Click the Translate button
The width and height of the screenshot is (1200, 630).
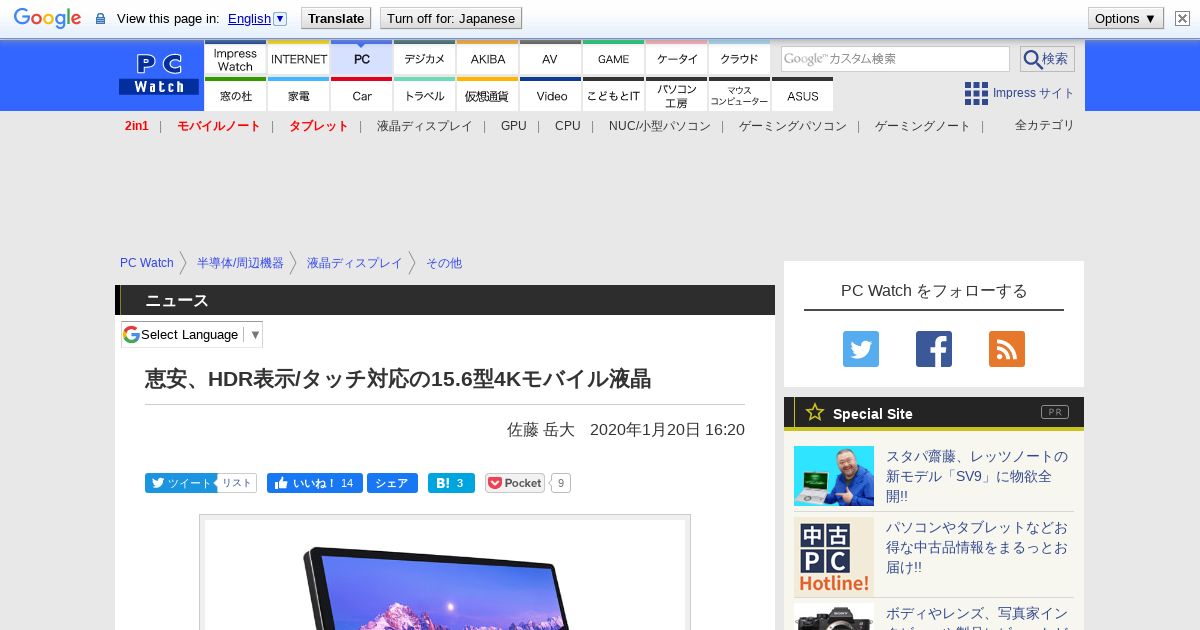click(336, 18)
